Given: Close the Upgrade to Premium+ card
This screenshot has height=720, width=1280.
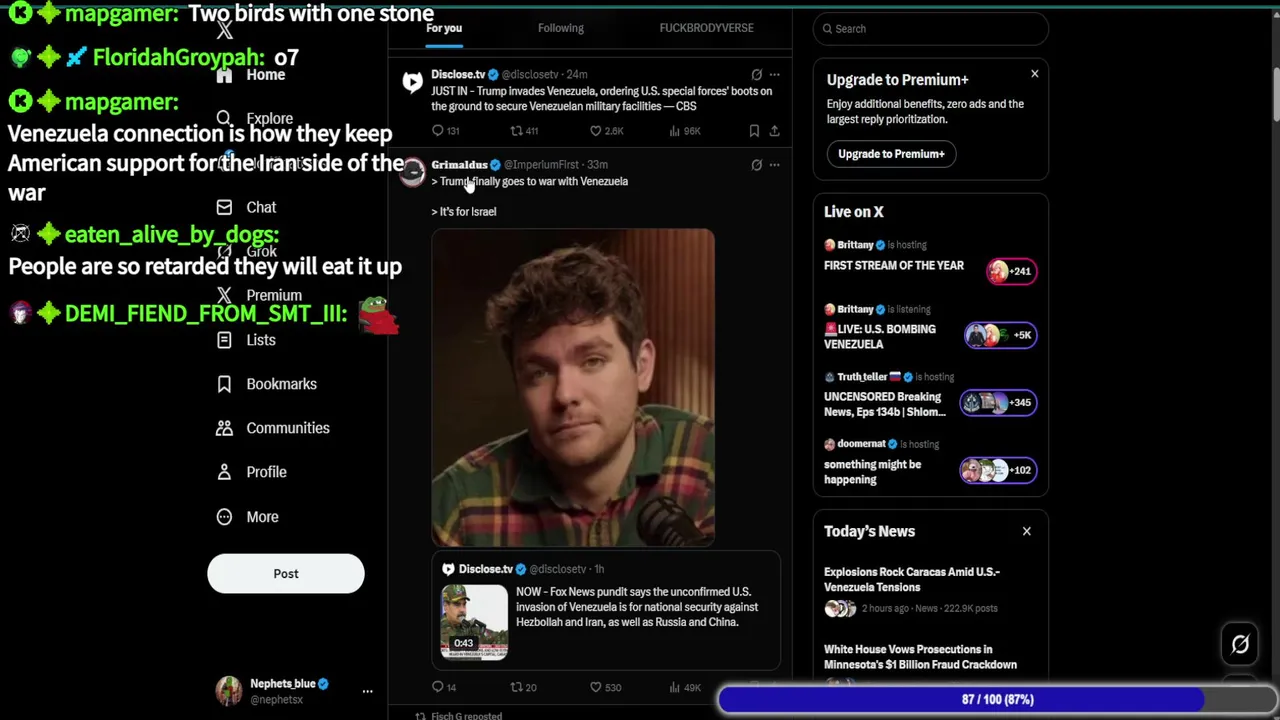Looking at the screenshot, I should point(1034,74).
